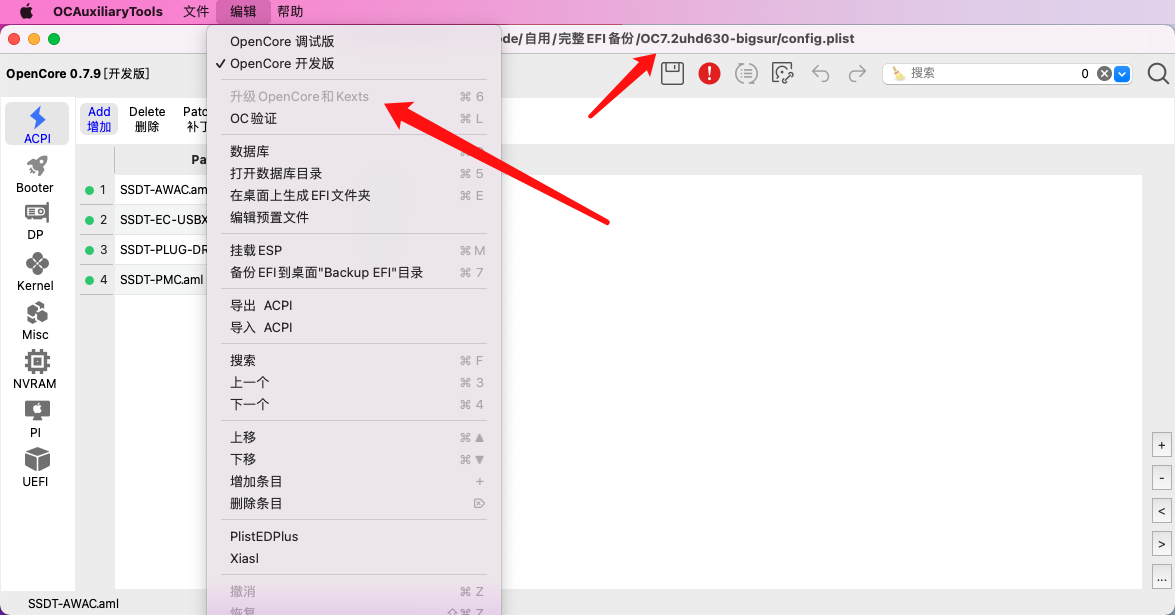Choose 上一个 menu item
This screenshot has height=615, width=1175.
pyautogui.click(x=354, y=383)
